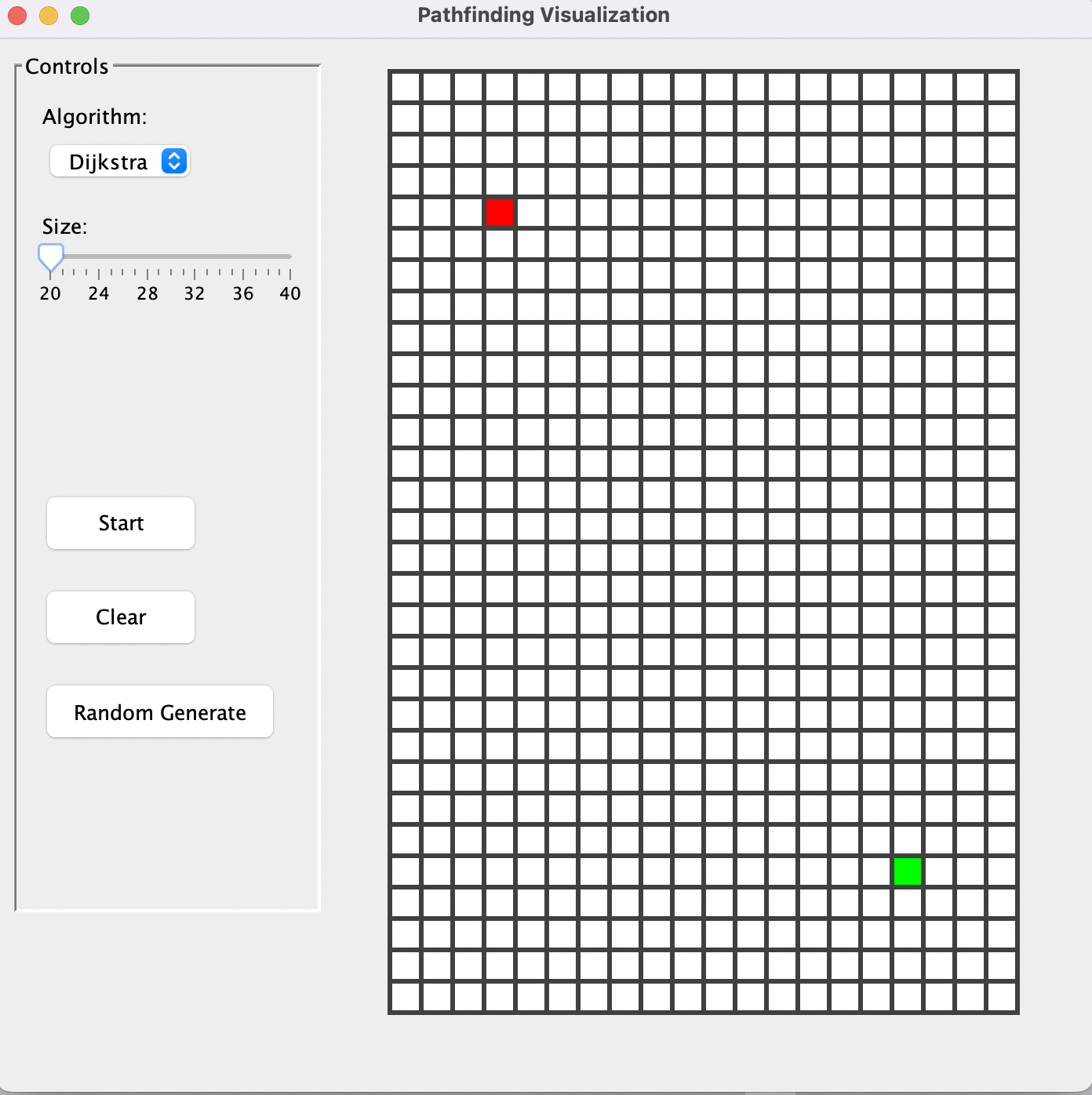This screenshot has width=1092, height=1095.
Task: Click the Clear button
Action: click(x=120, y=617)
